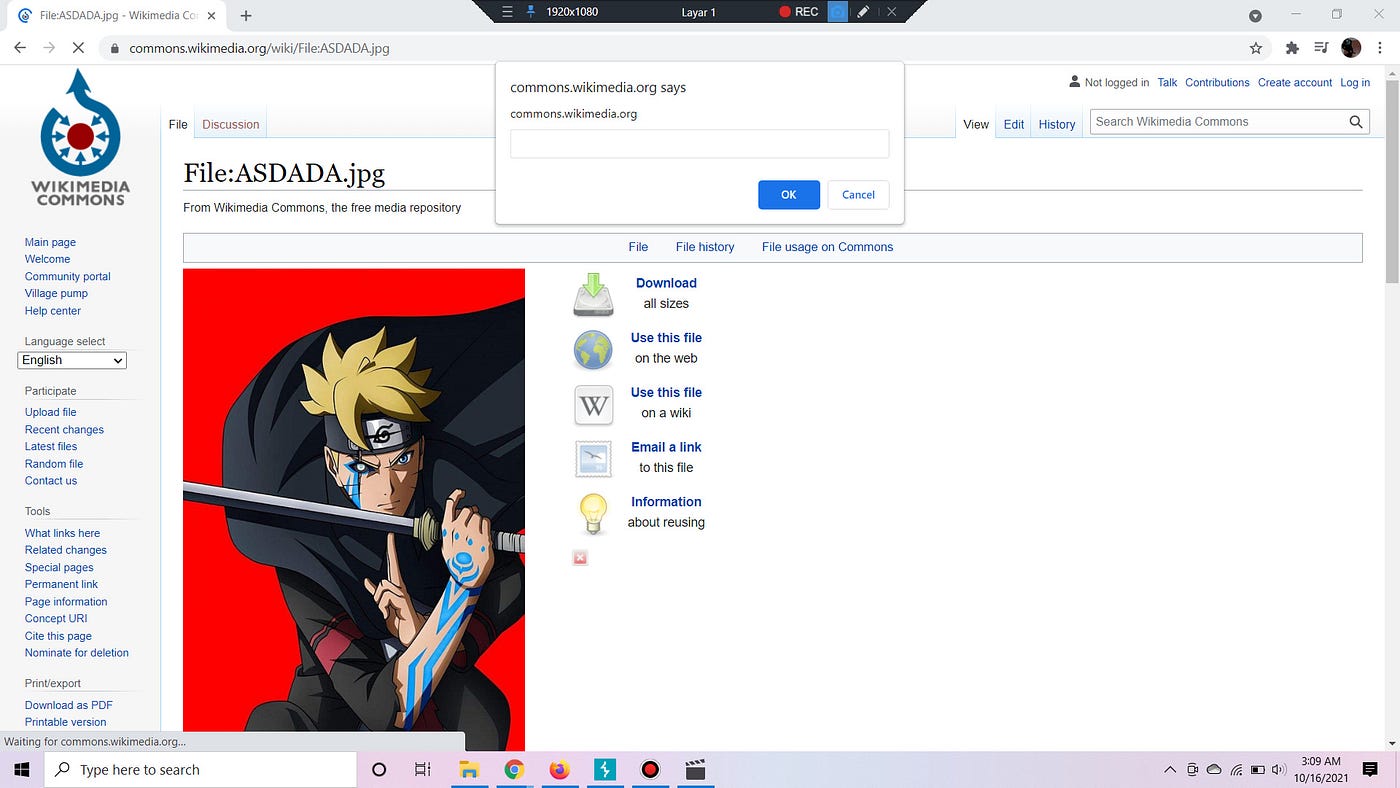Image resolution: width=1400 pixels, height=788 pixels.
Task: Click the volume icon in system tray
Action: click(1278, 770)
